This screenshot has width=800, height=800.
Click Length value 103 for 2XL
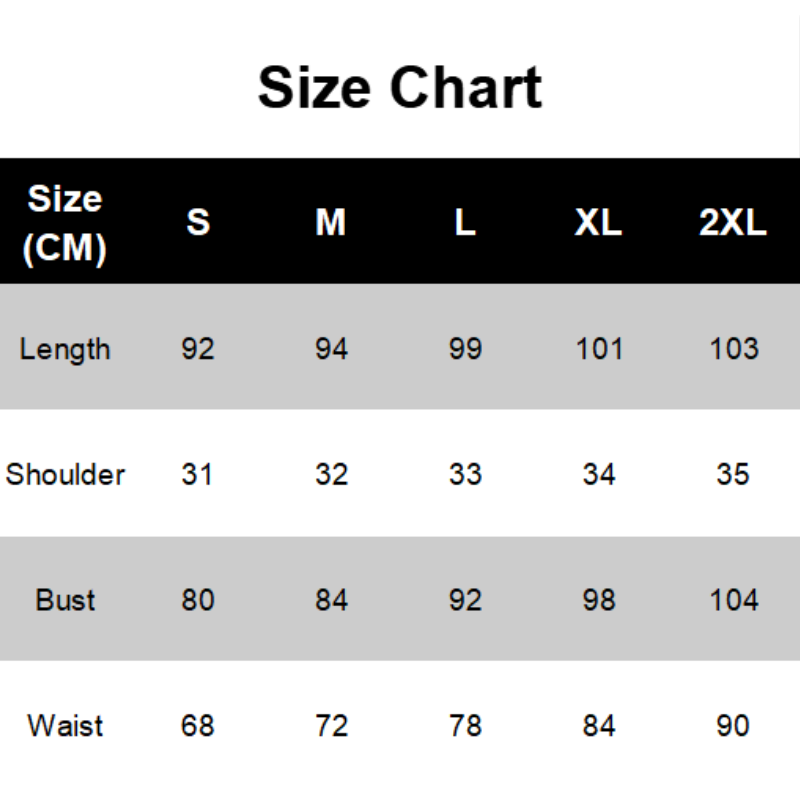(733, 349)
